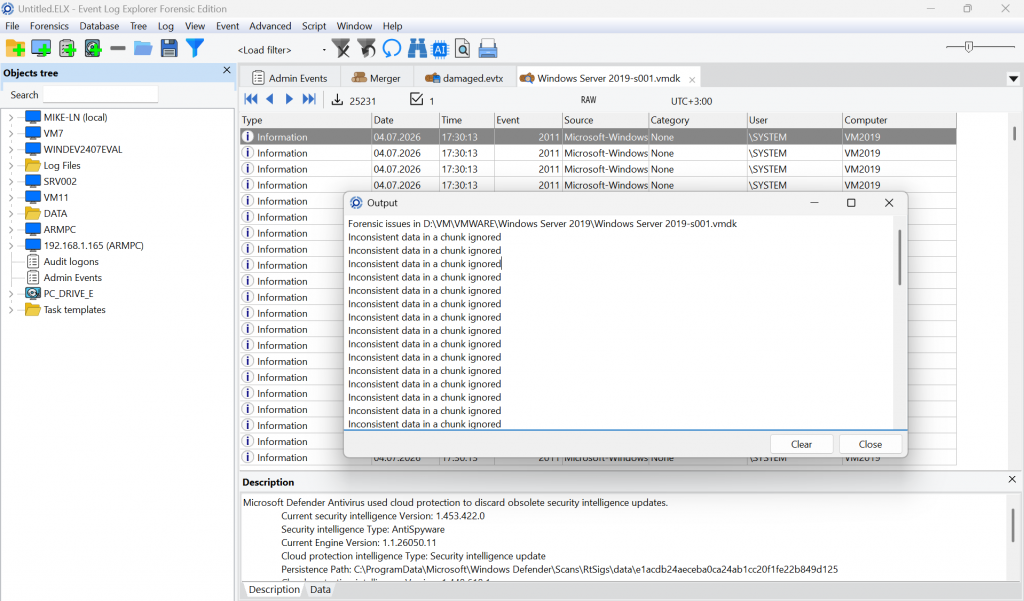Expand the VM7 tree node
The image size is (1024, 601).
click(x=10, y=133)
